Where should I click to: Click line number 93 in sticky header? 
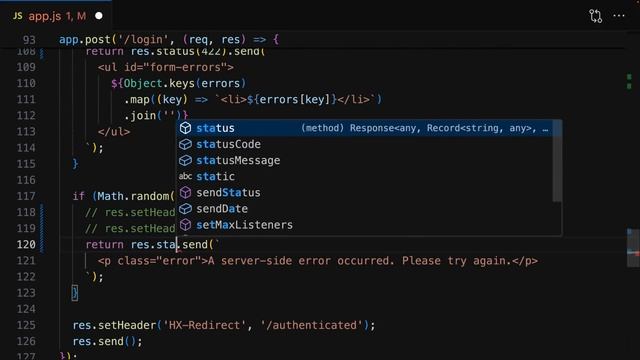click(29, 40)
